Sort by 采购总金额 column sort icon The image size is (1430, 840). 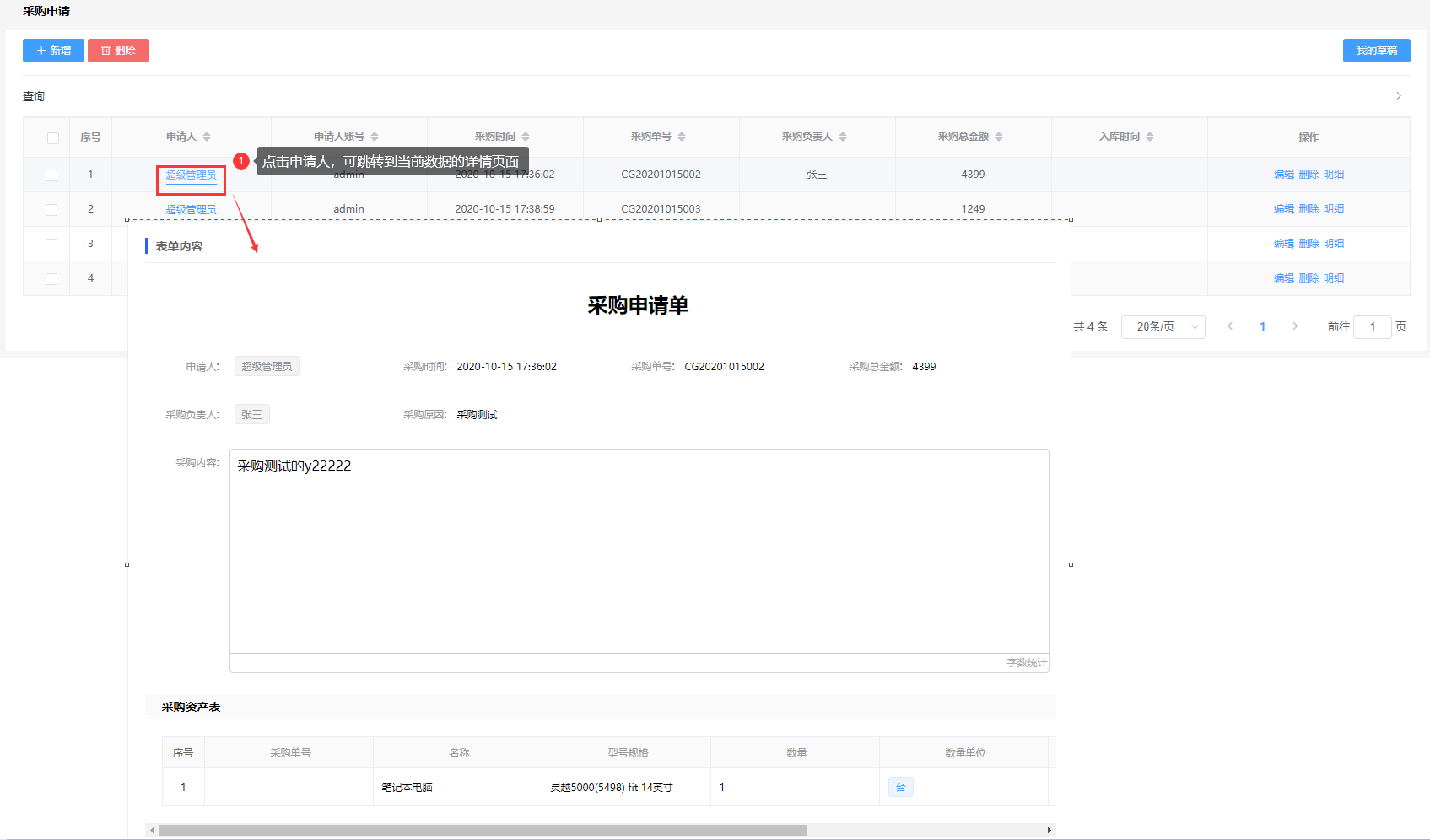pyautogui.click(x=999, y=137)
